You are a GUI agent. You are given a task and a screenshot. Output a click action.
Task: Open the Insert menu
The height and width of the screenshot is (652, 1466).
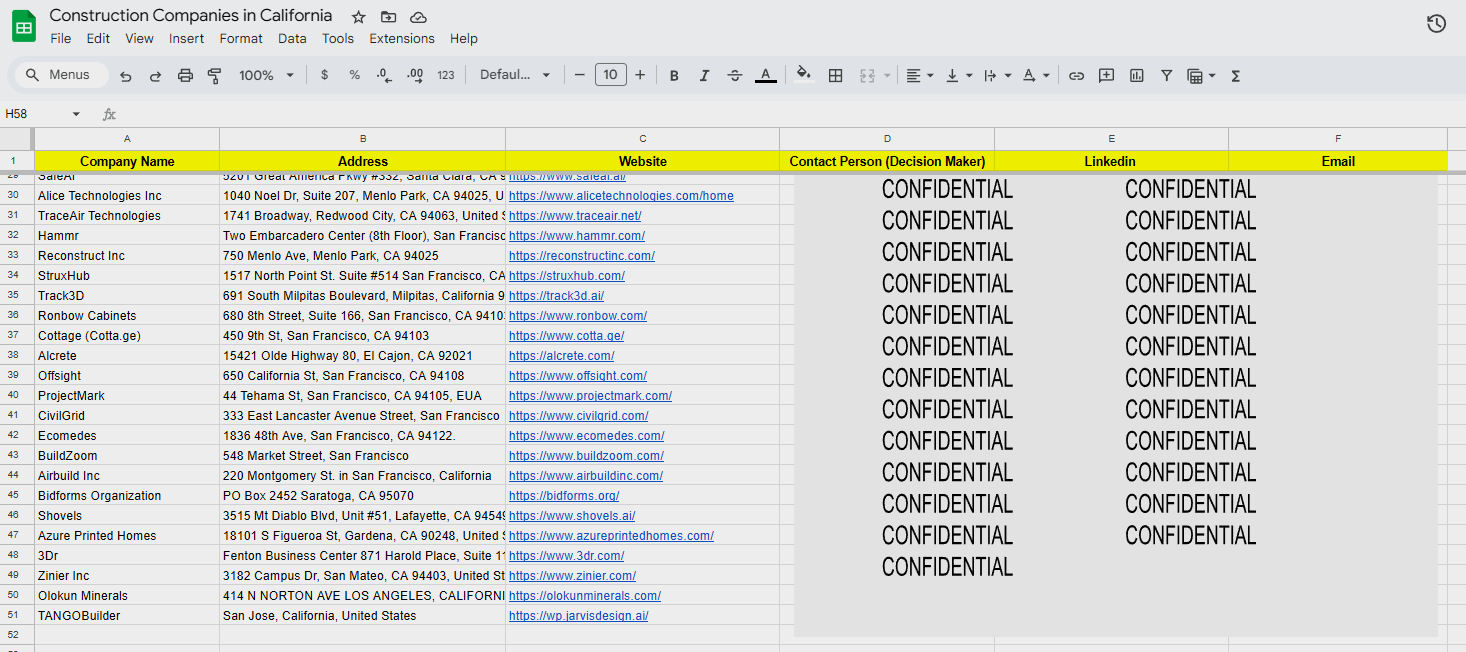(186, 38)
